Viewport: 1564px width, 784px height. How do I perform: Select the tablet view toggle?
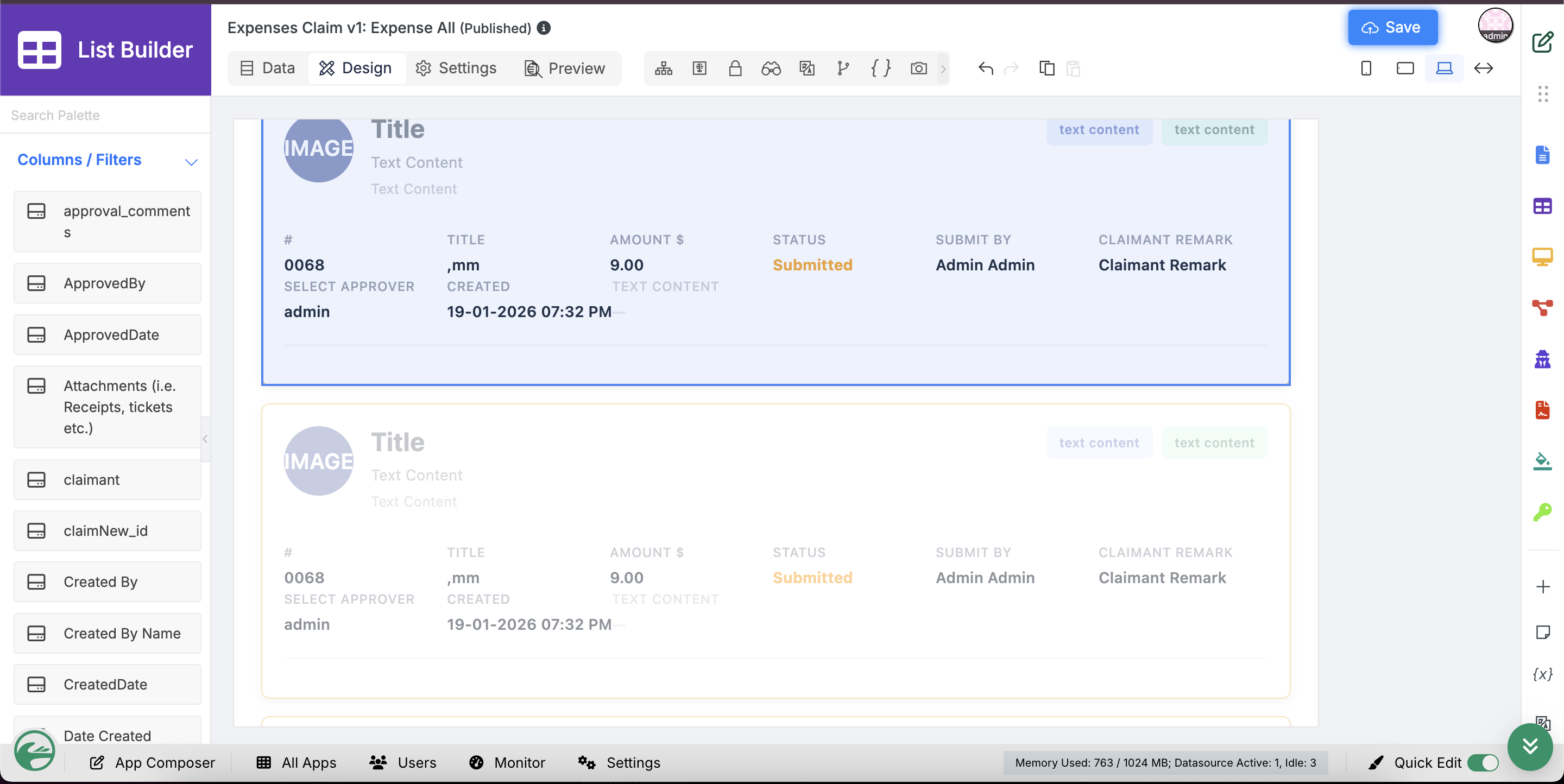1405,68
